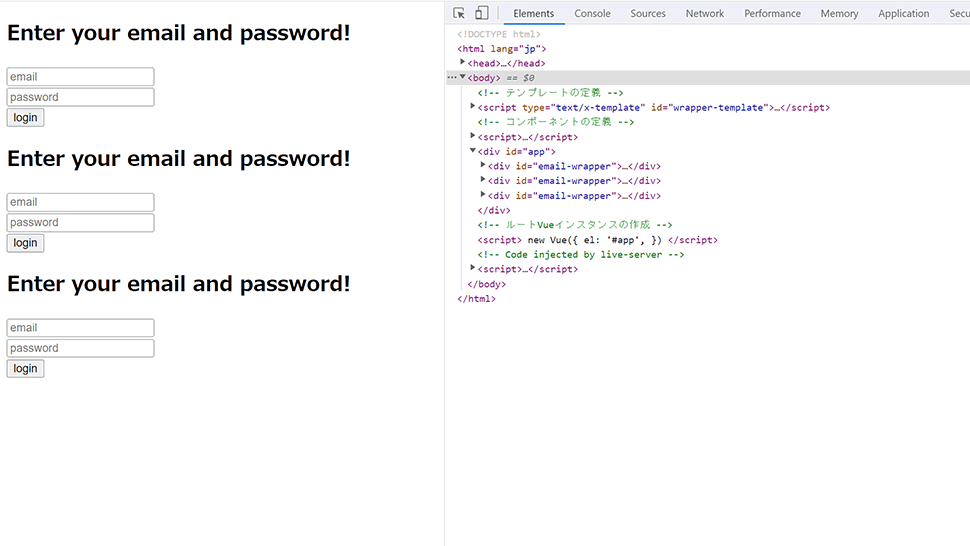The width and height of the screenshot is (970, 546).
Task: Click the second Enter your email heading
Action: point(179,158)
